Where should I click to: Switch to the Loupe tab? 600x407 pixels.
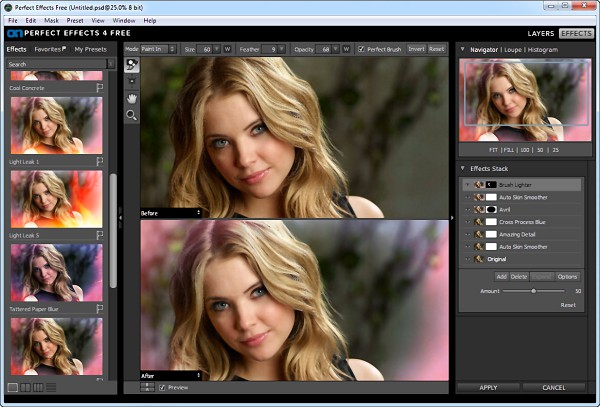coord(513,50)
